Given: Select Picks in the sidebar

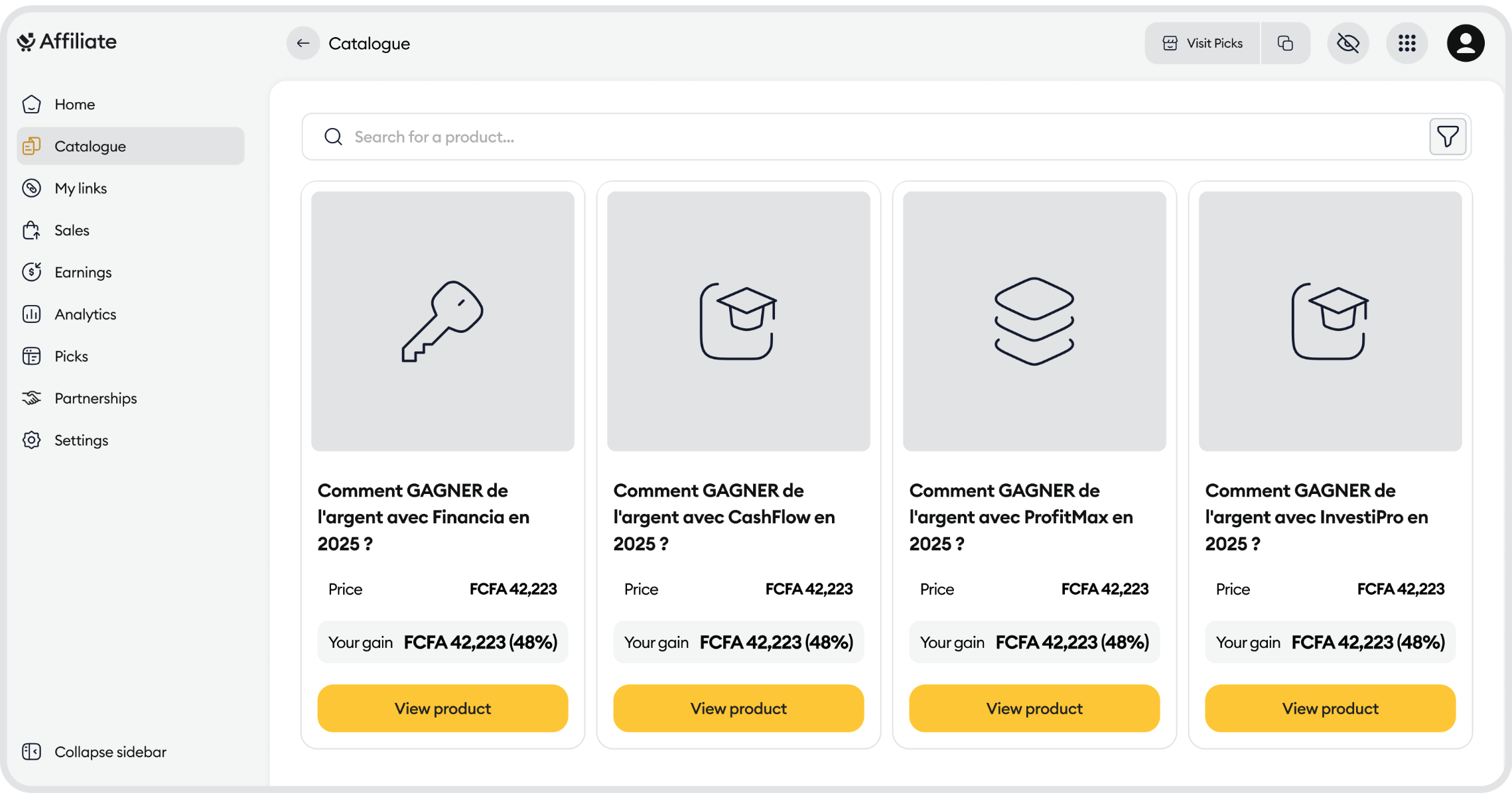Looking at the screenshot, I should [71, 356].
